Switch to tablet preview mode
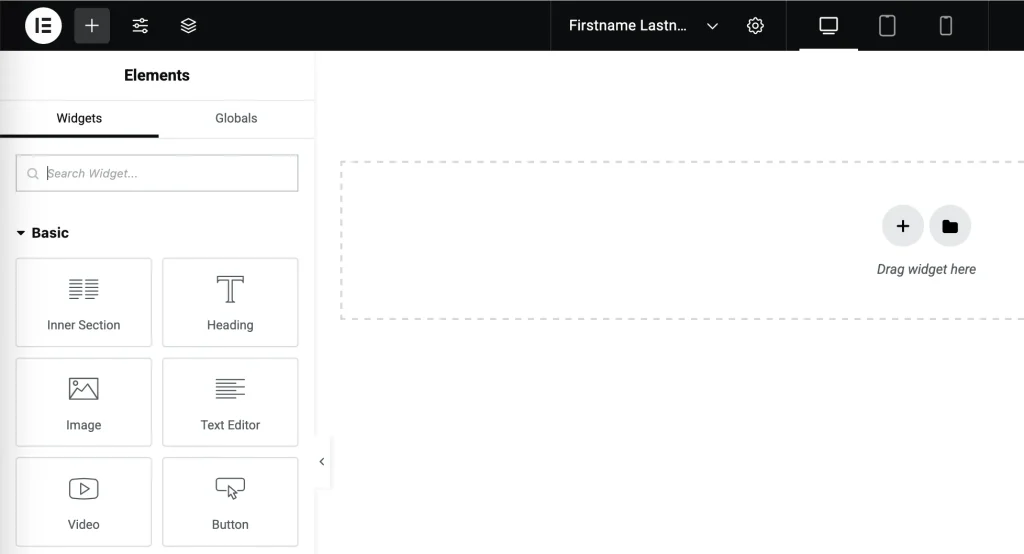Image resolution: width=1024 pixels, height=554 pixels. [887, 26]
